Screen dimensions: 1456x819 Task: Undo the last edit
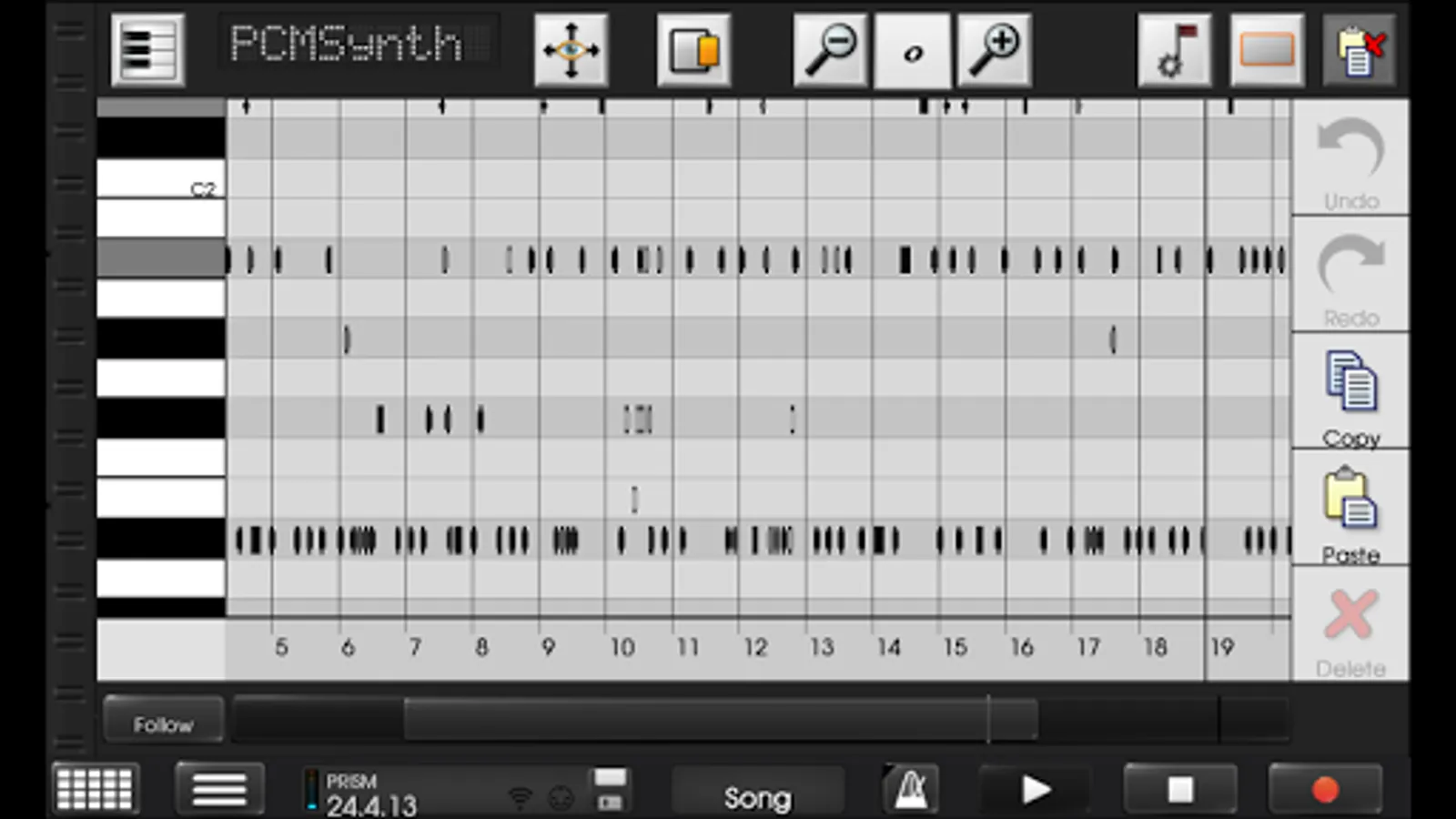(1350, 158)
